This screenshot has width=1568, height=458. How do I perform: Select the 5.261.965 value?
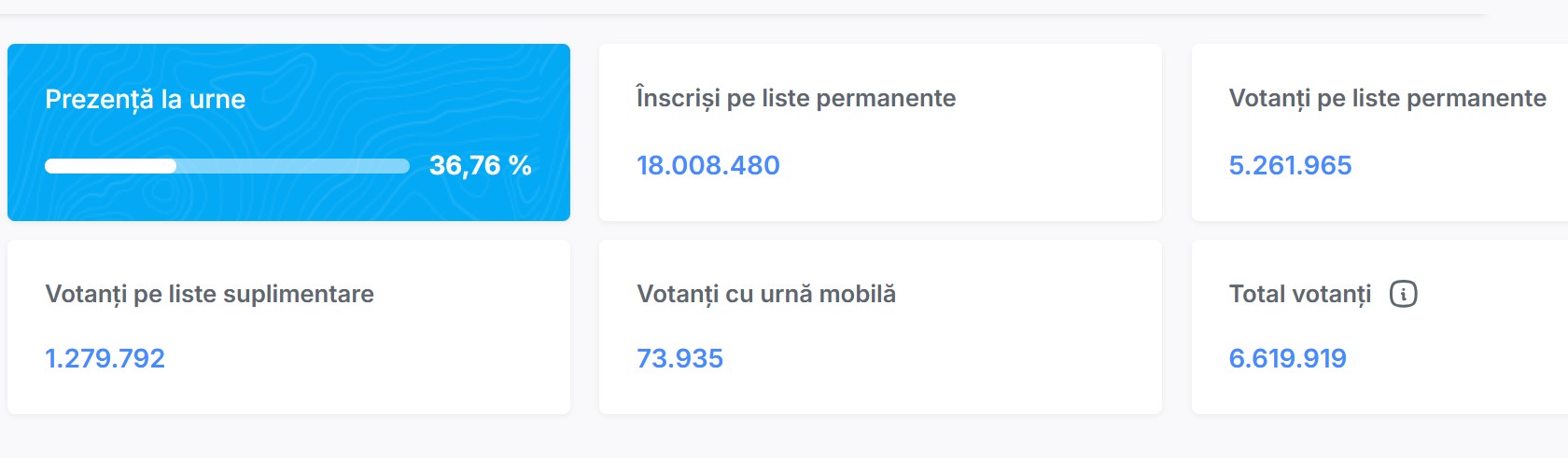coord(1290,166)
